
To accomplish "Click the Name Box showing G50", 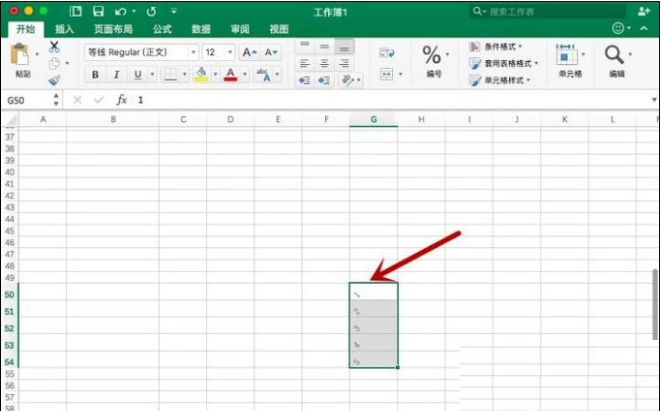I will tap(26, 100).
